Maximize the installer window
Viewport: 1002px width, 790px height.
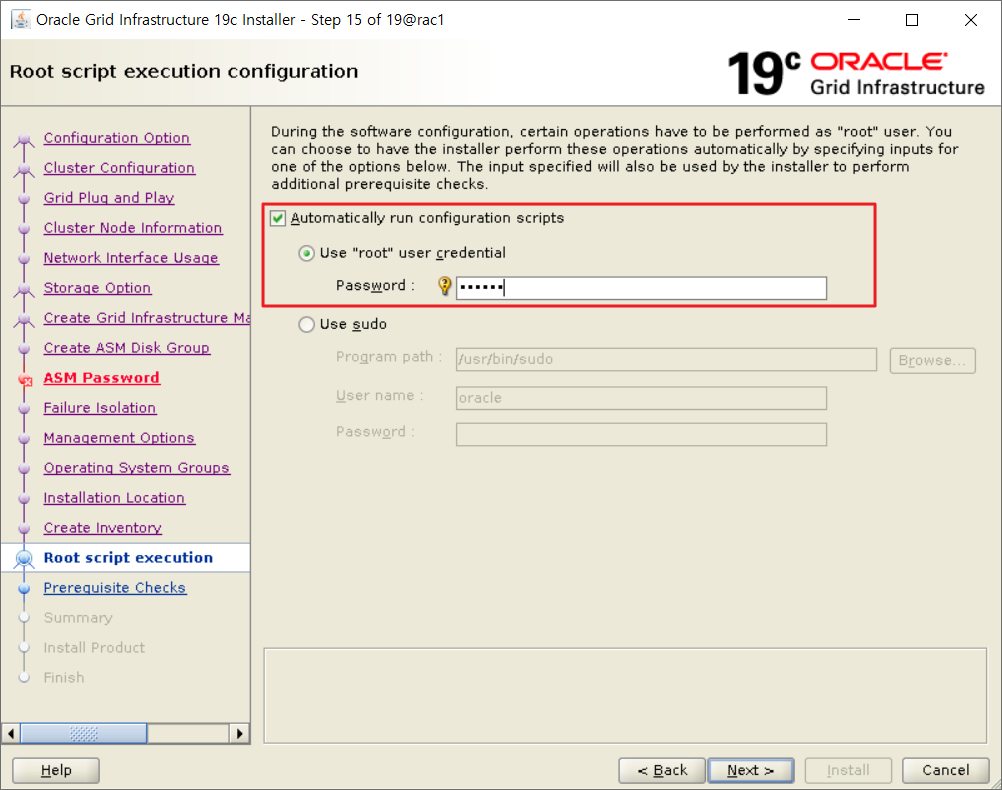click(x=912, y=20)
